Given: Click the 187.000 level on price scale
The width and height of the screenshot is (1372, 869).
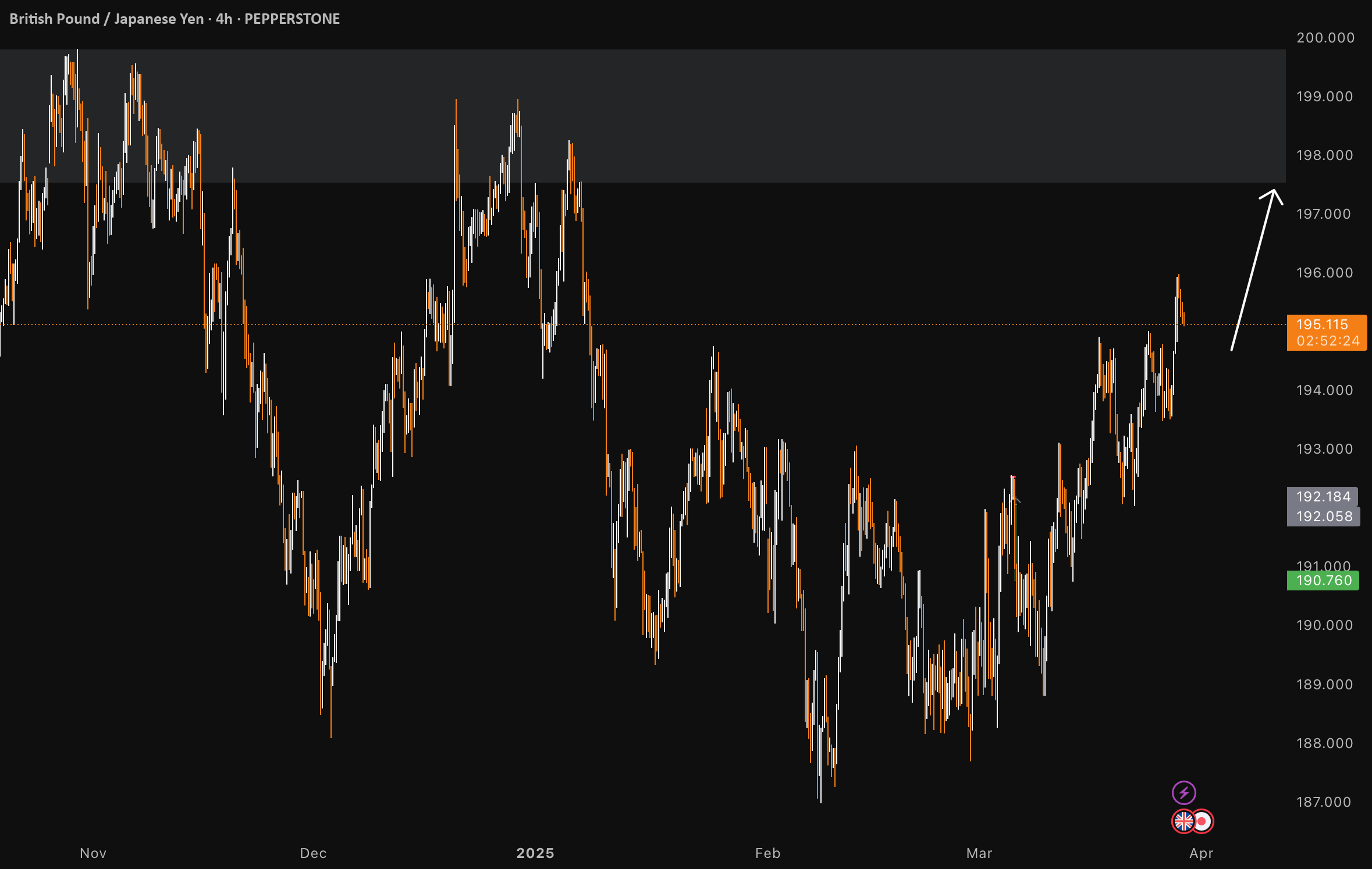Looking at the screenshot, I should (x=1324, y=802).
